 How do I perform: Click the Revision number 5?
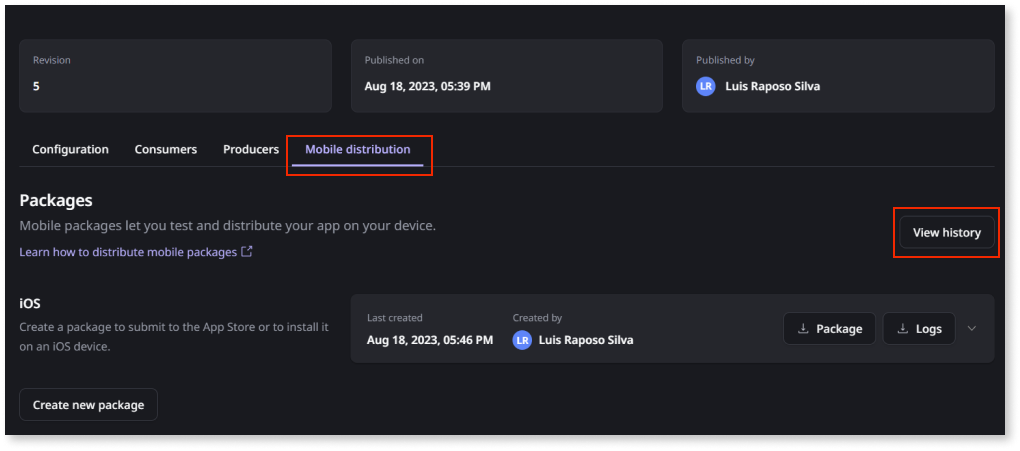[x=36, y=86]
